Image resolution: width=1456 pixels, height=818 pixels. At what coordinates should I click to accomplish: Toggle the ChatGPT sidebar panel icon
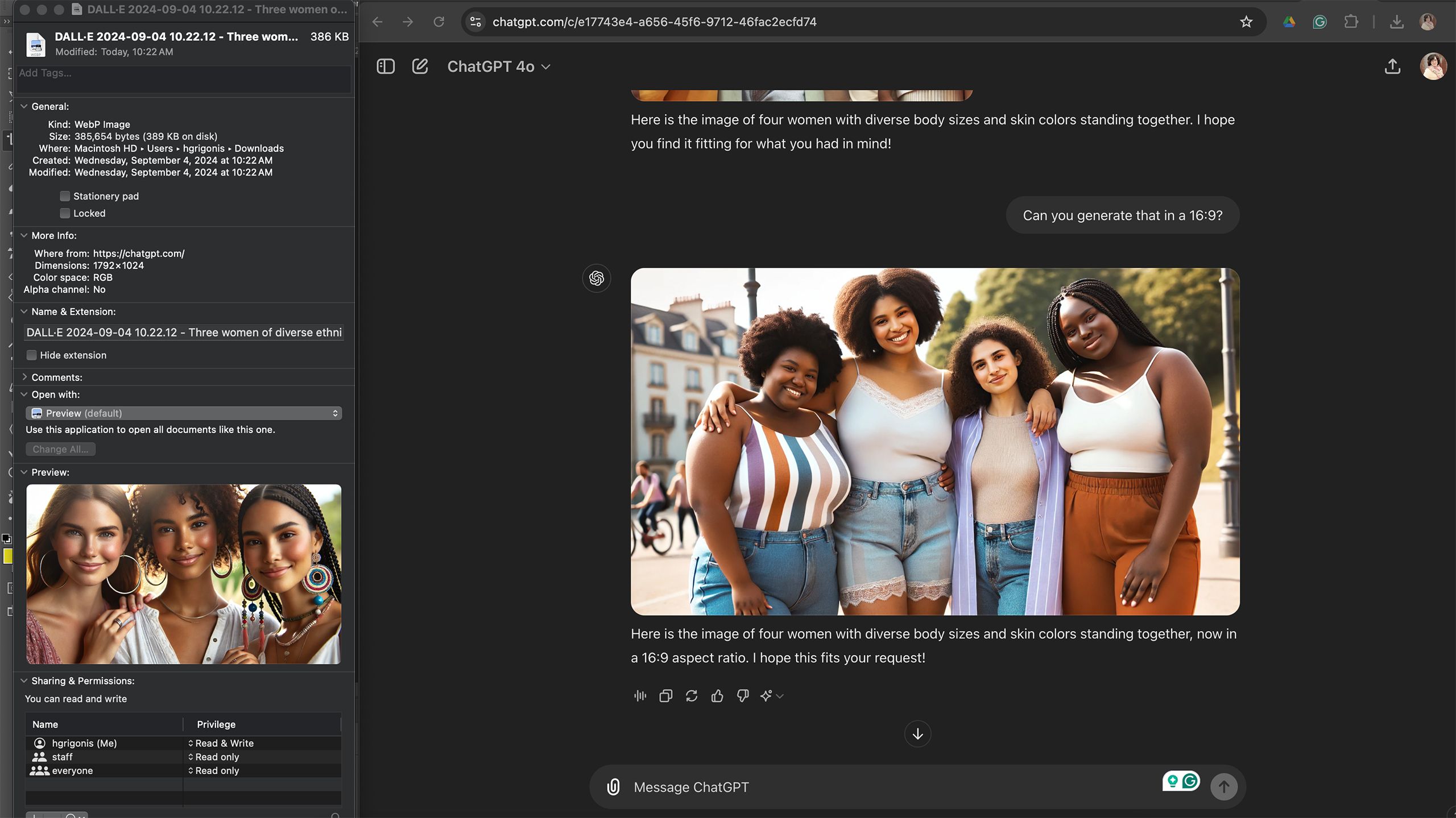[x=385, y=67]
